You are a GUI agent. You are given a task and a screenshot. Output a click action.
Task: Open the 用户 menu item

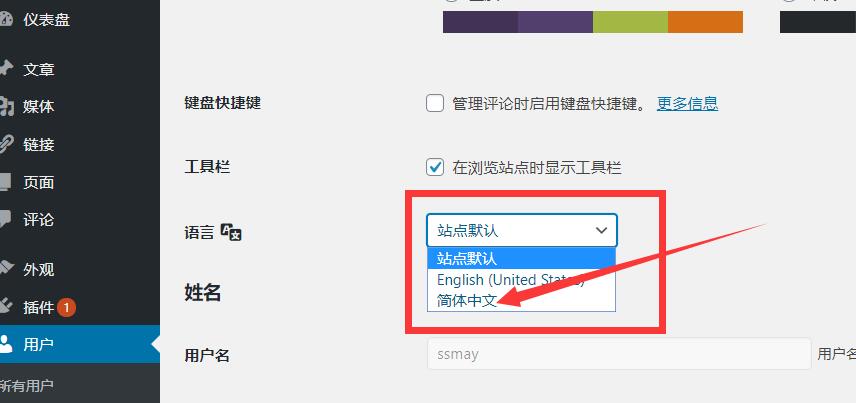[x=80, y=344]
